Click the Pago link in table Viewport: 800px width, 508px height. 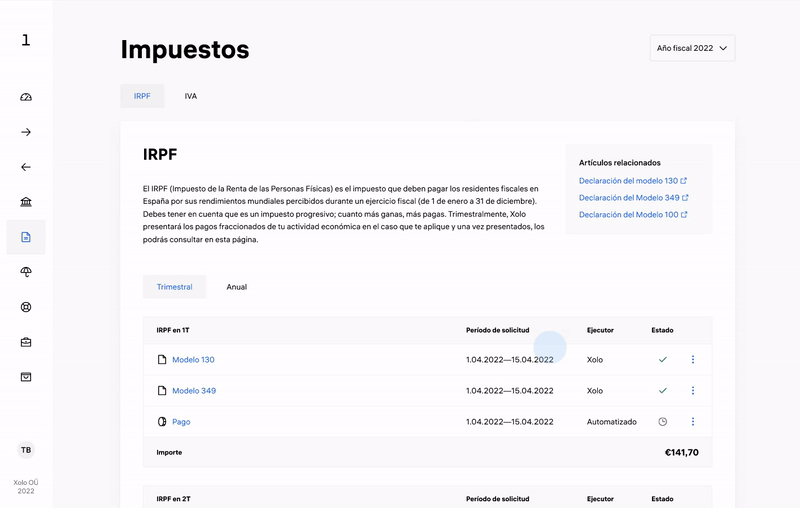(x=181, y=422)
